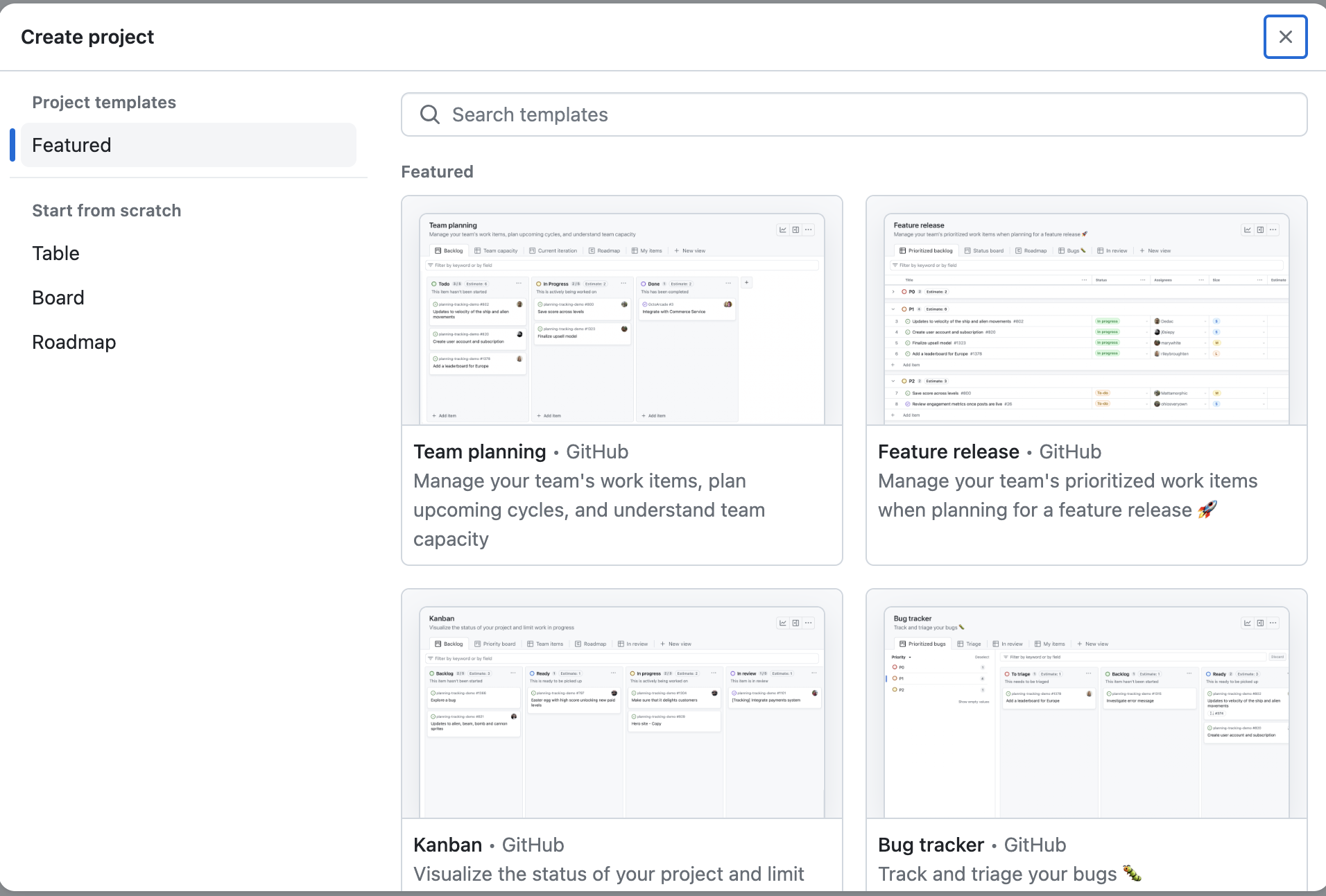Screen dimensions: 1326x896
Task: Select the P0 radio circle in Bug tracker preview
Action: click(895, 666)
